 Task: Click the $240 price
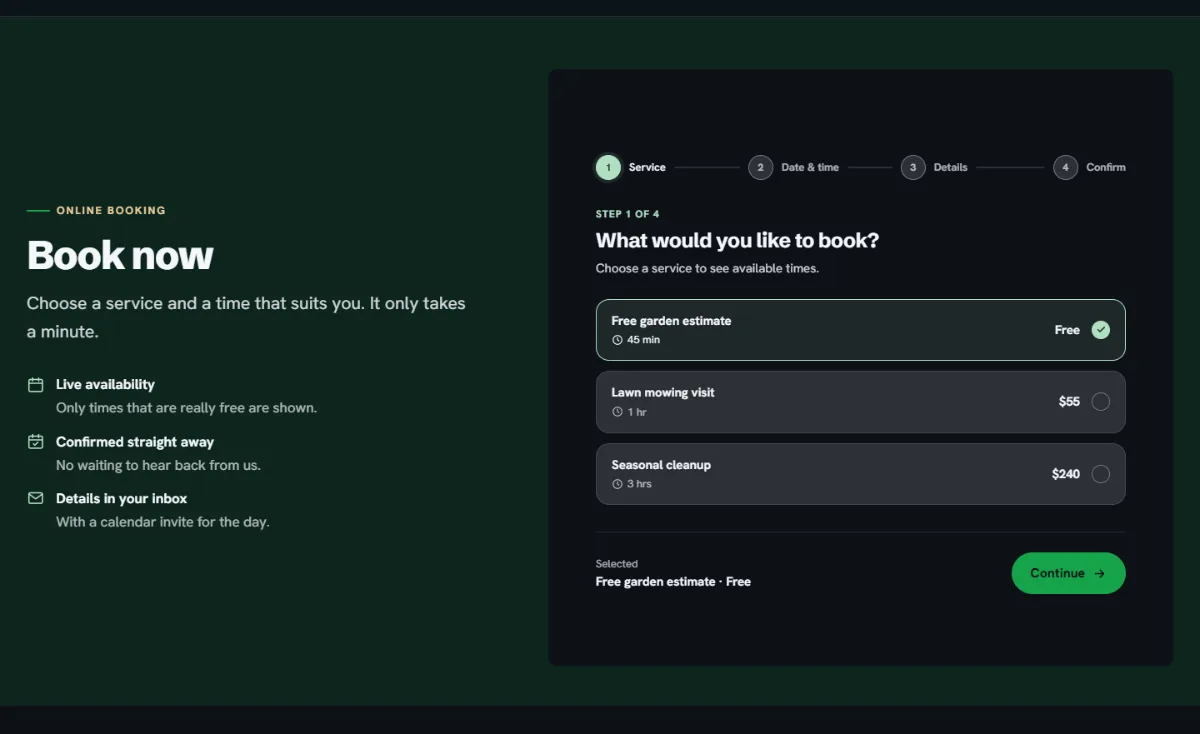point(1066,474)
